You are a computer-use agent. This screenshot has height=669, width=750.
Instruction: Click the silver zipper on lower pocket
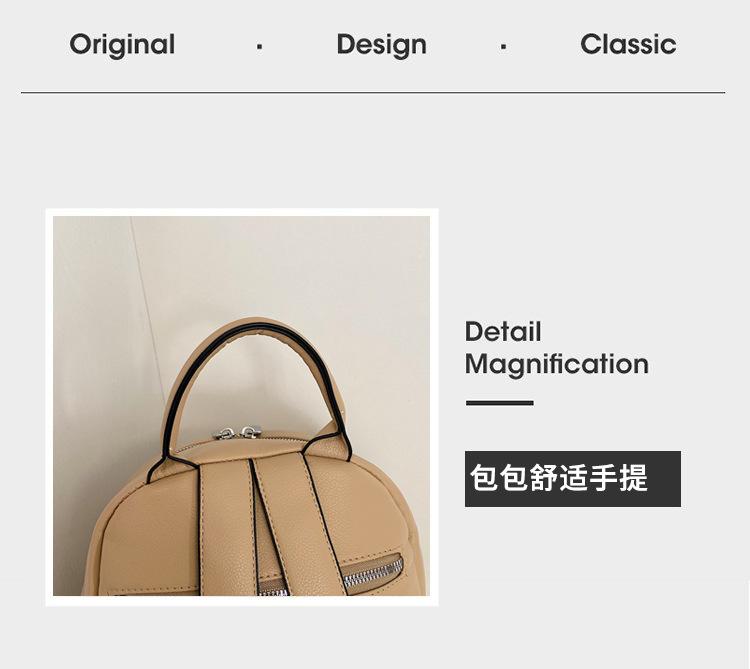pos(373,573)
